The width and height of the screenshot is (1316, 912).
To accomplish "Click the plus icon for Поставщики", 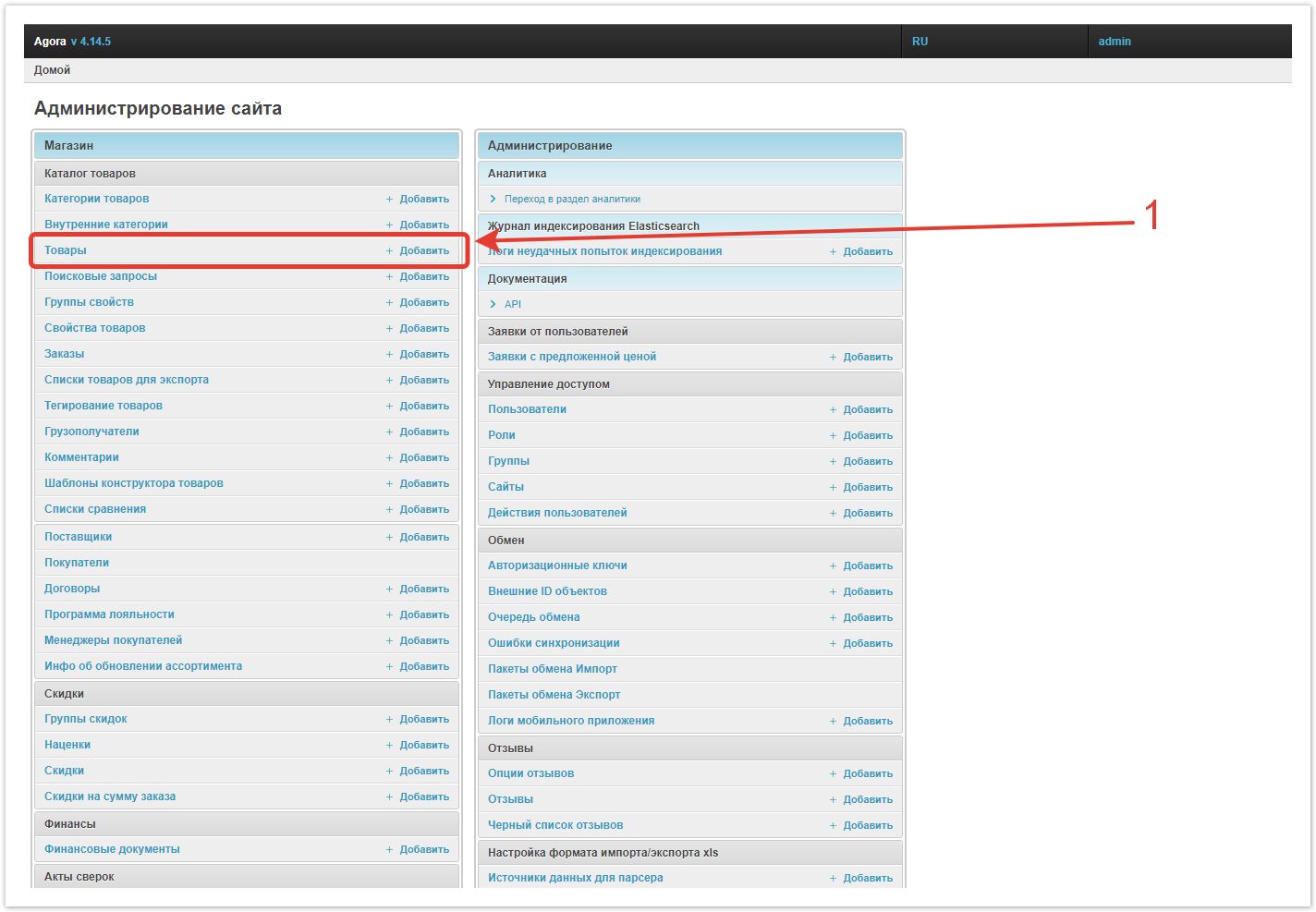I will pyautogui.click(x=389, y=538).
